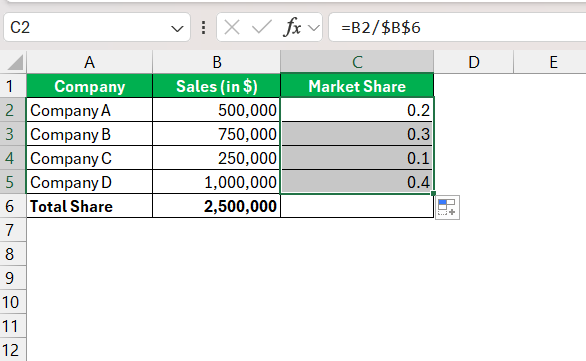The image size is (586, 361).
Task: Expand the function dropdown next to fx
Action: coord(314,28)
